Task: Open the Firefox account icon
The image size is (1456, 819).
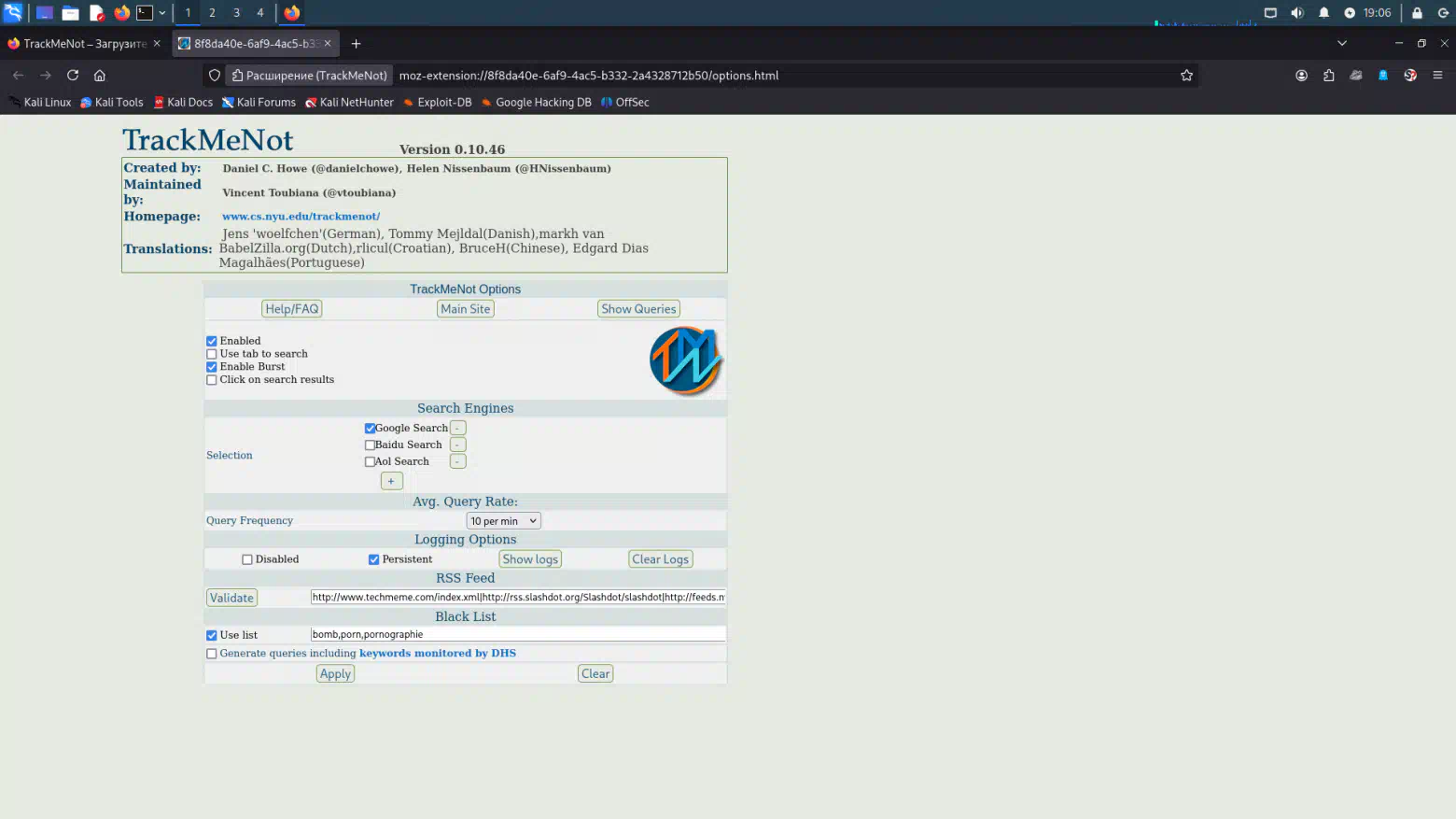Action: point(1301,76)
